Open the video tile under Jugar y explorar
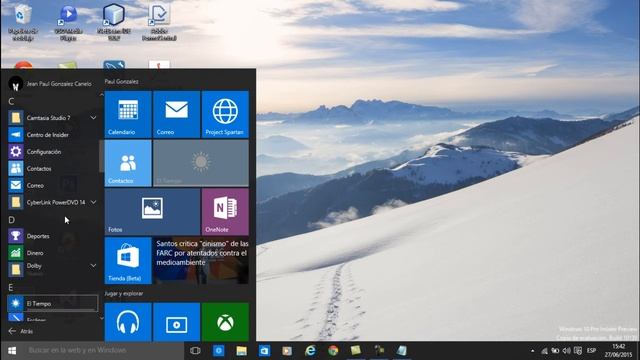Image resolution: width=640 pixels, height=360 pixels. pos(176,322)
